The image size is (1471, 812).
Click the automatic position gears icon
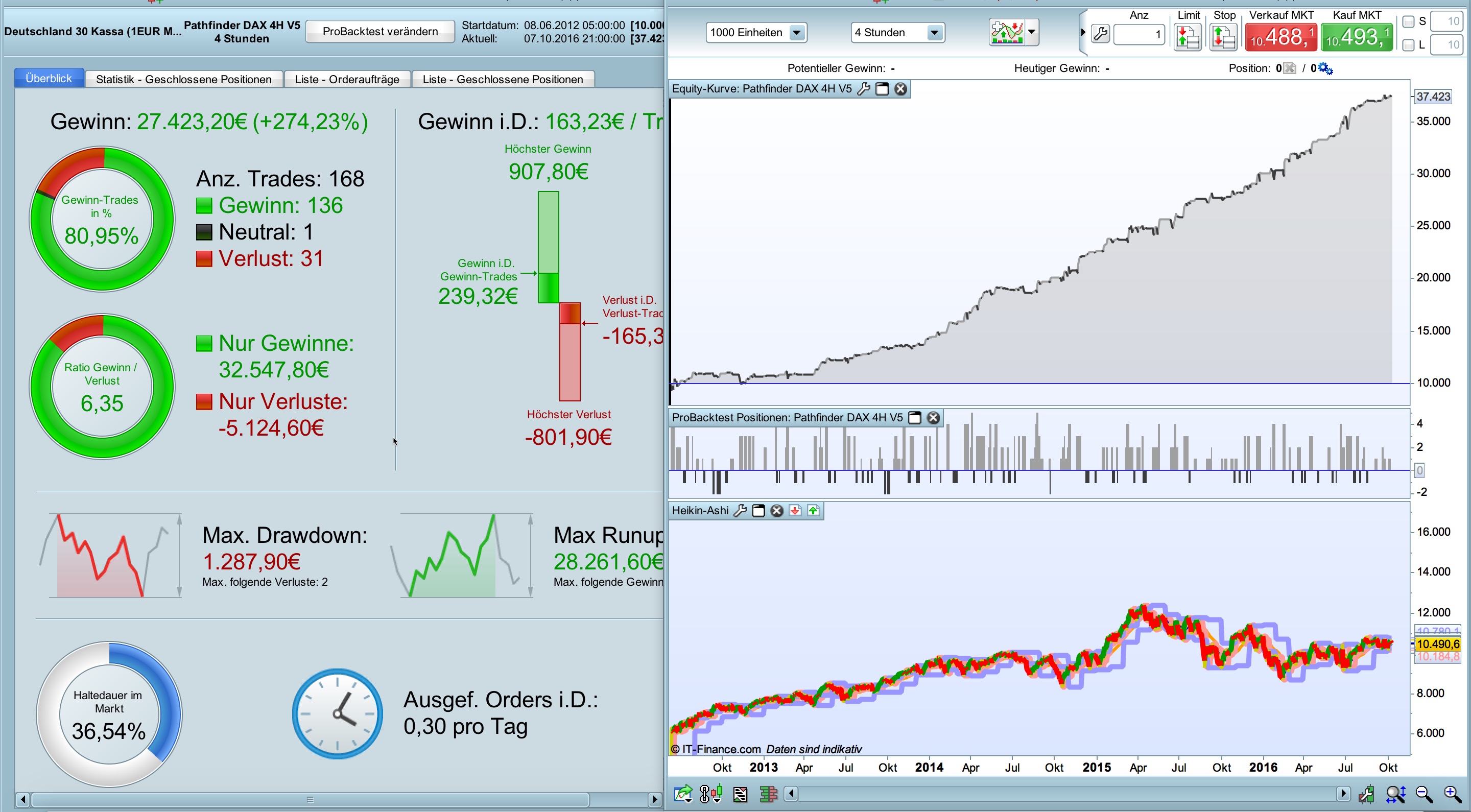1325,69
